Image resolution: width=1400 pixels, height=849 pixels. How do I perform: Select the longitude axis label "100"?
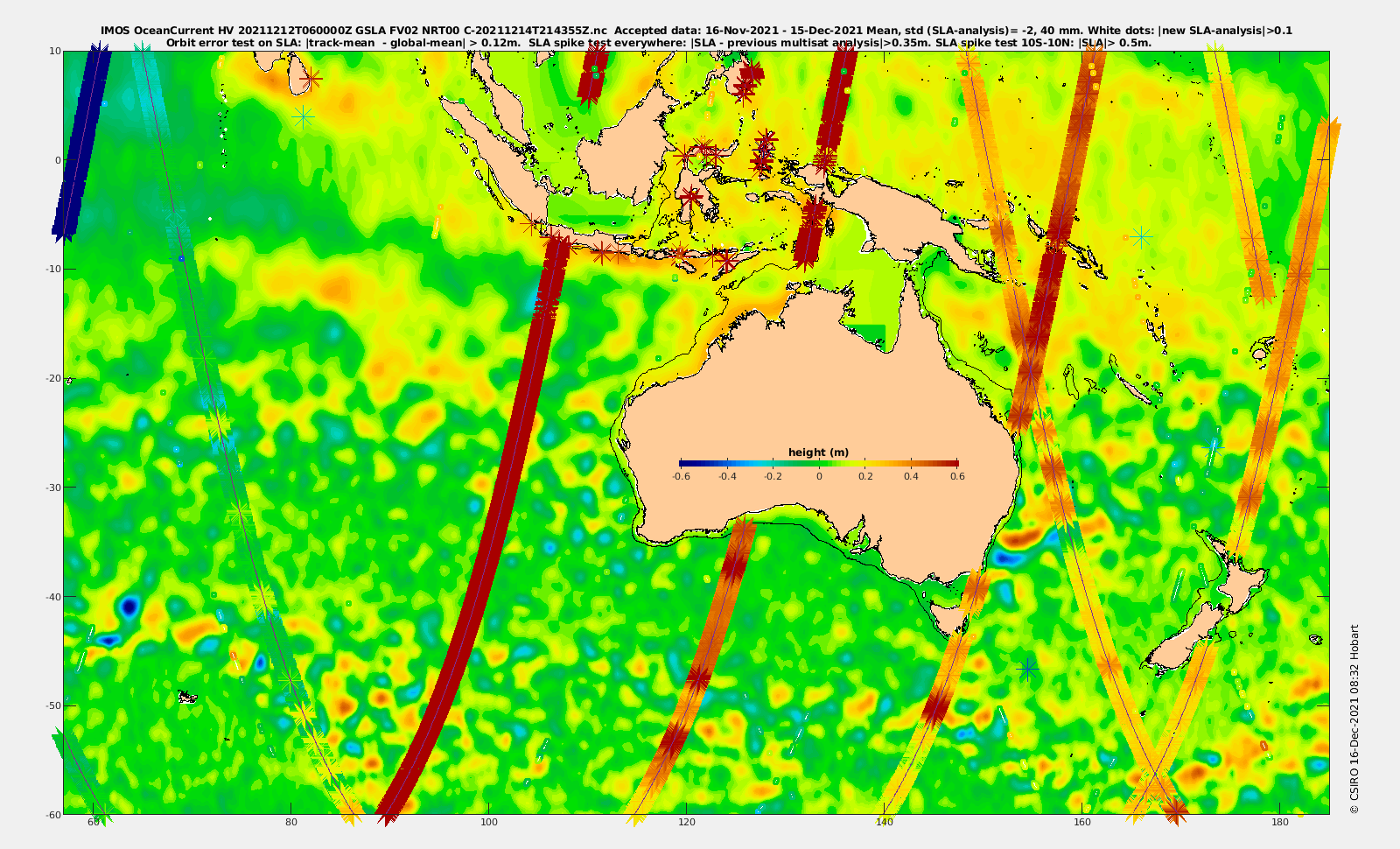click(489, 823)
